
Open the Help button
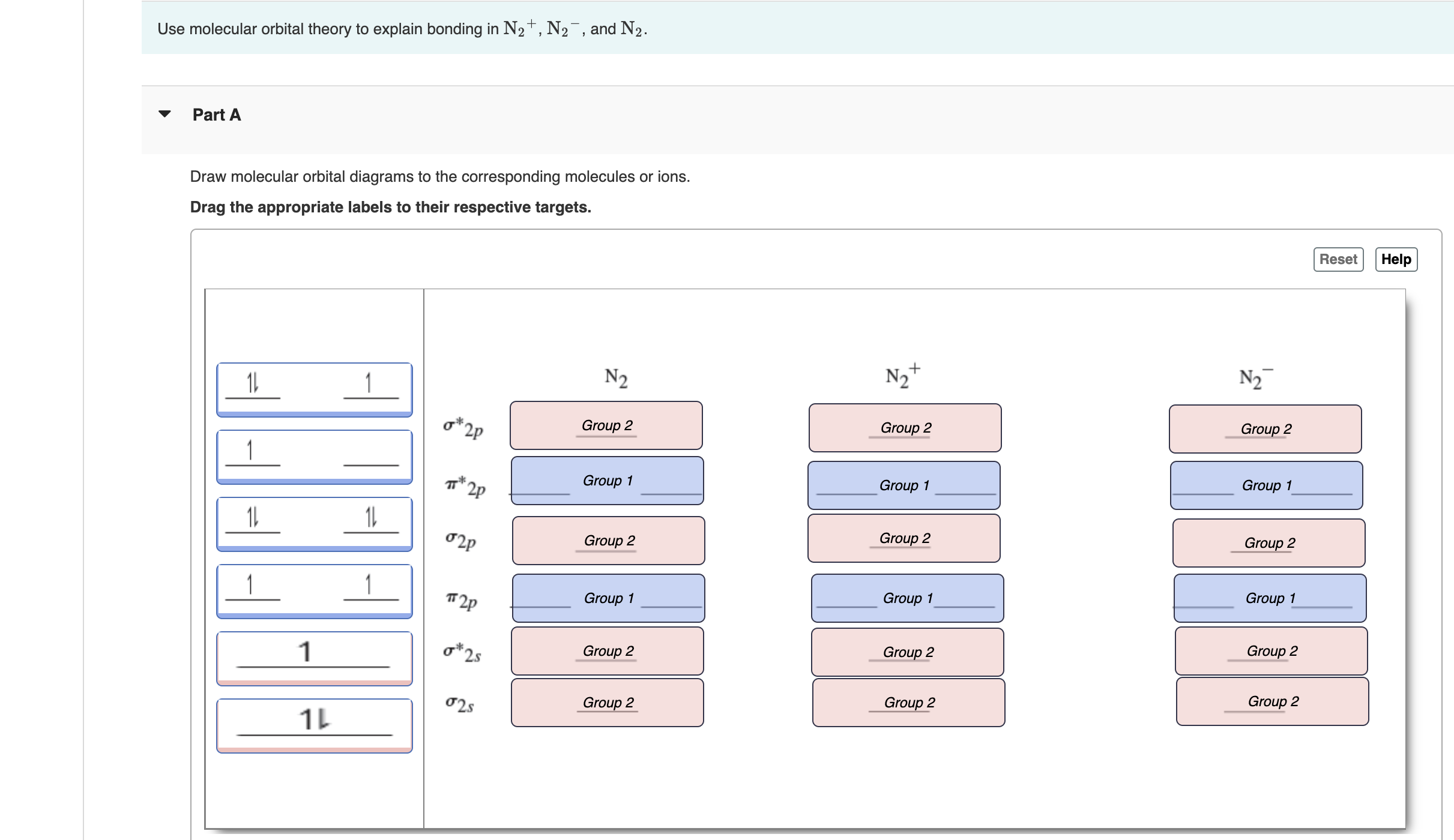[1396, 259]
